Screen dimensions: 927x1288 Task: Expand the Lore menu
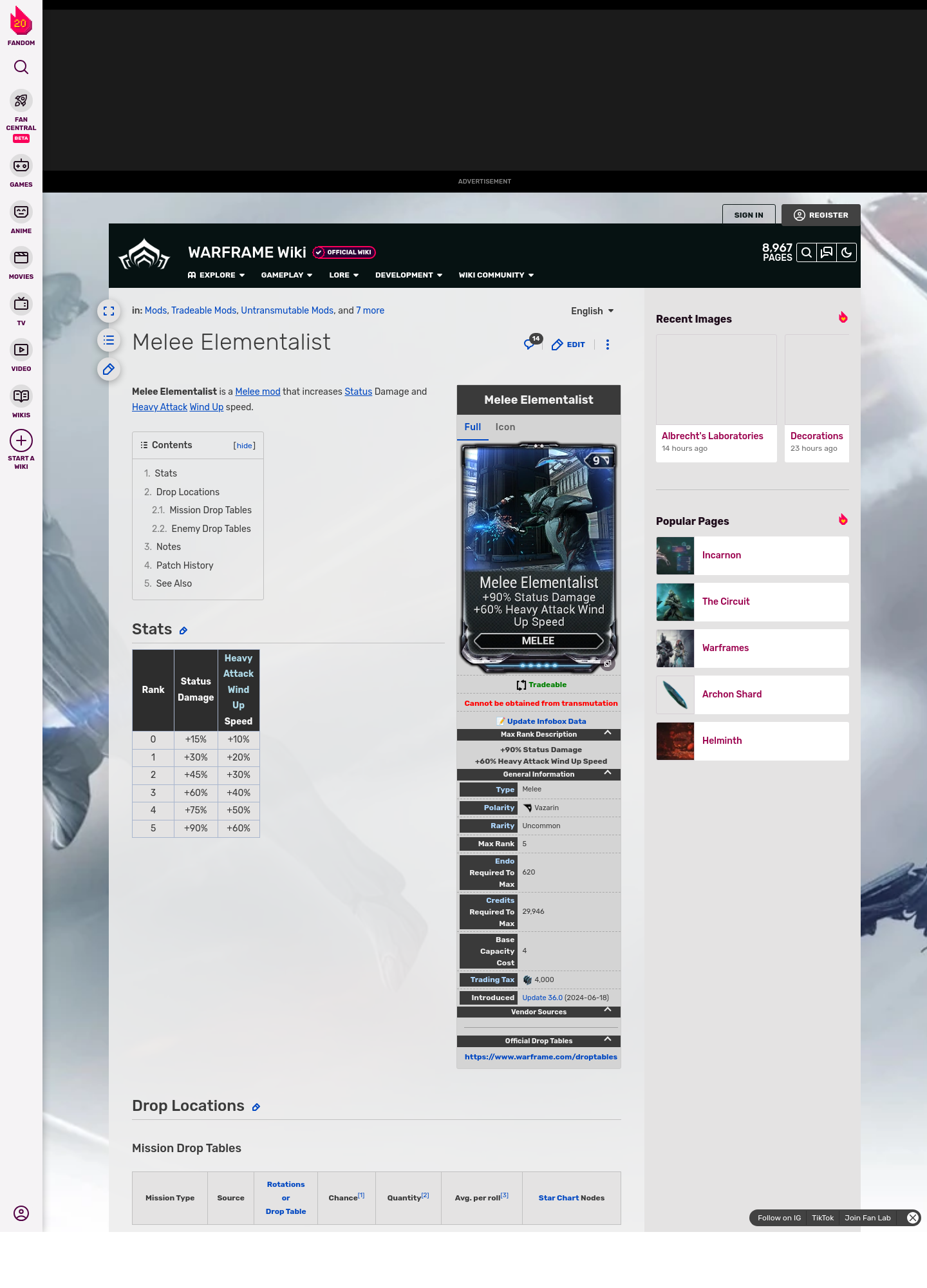click(344, 275)
